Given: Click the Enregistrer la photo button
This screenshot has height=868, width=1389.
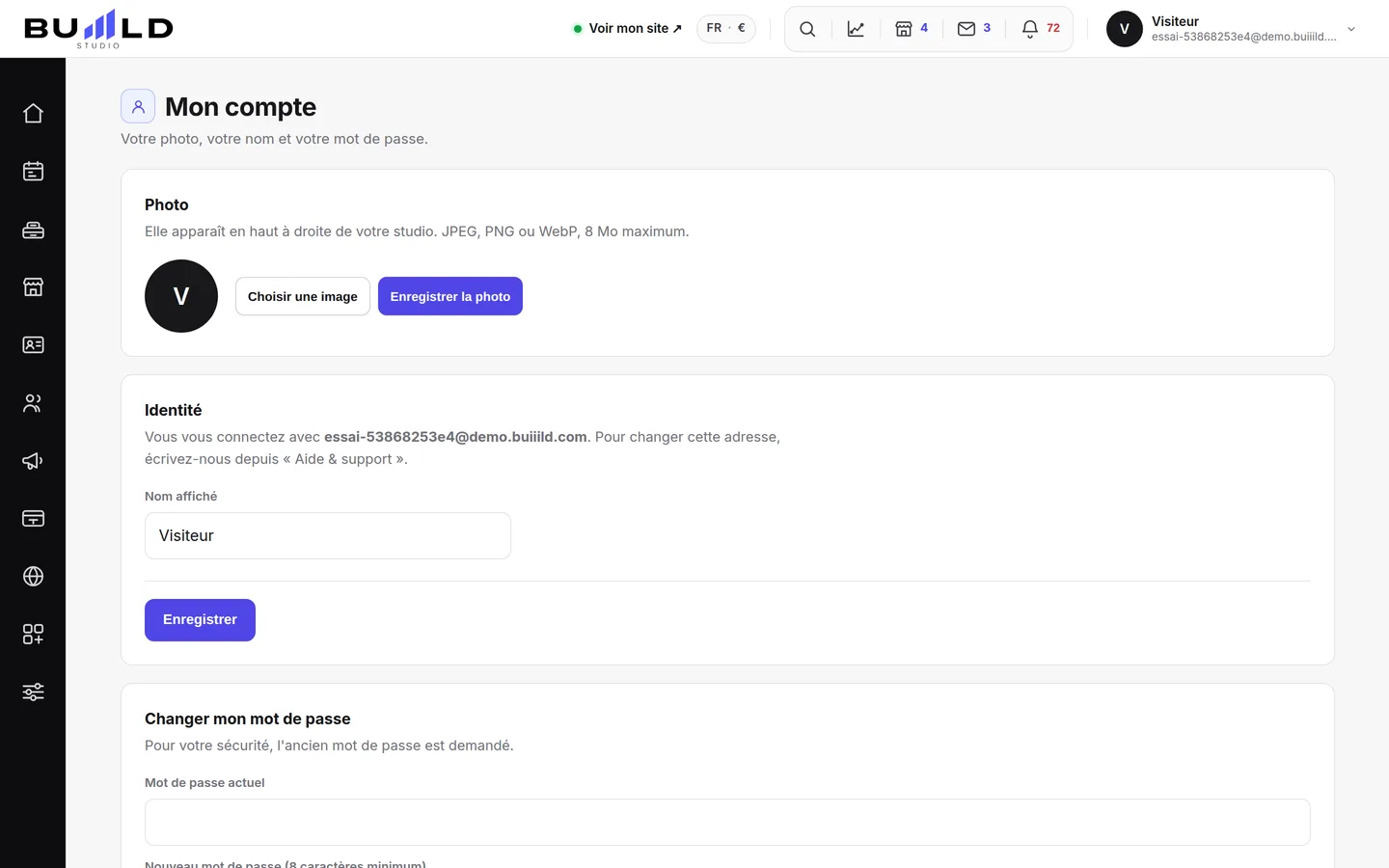Looking at the screenshot, I should pos(450,296).
